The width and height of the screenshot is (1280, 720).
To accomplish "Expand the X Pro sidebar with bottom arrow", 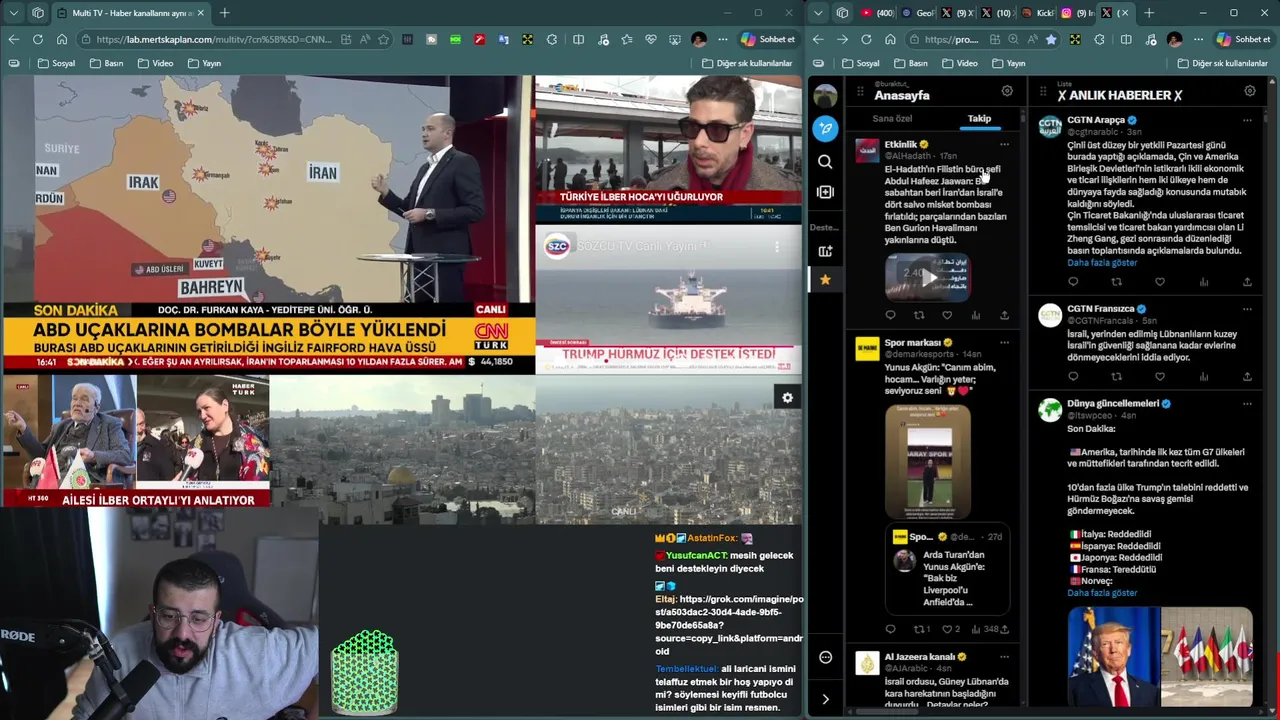I will point(825,699).
